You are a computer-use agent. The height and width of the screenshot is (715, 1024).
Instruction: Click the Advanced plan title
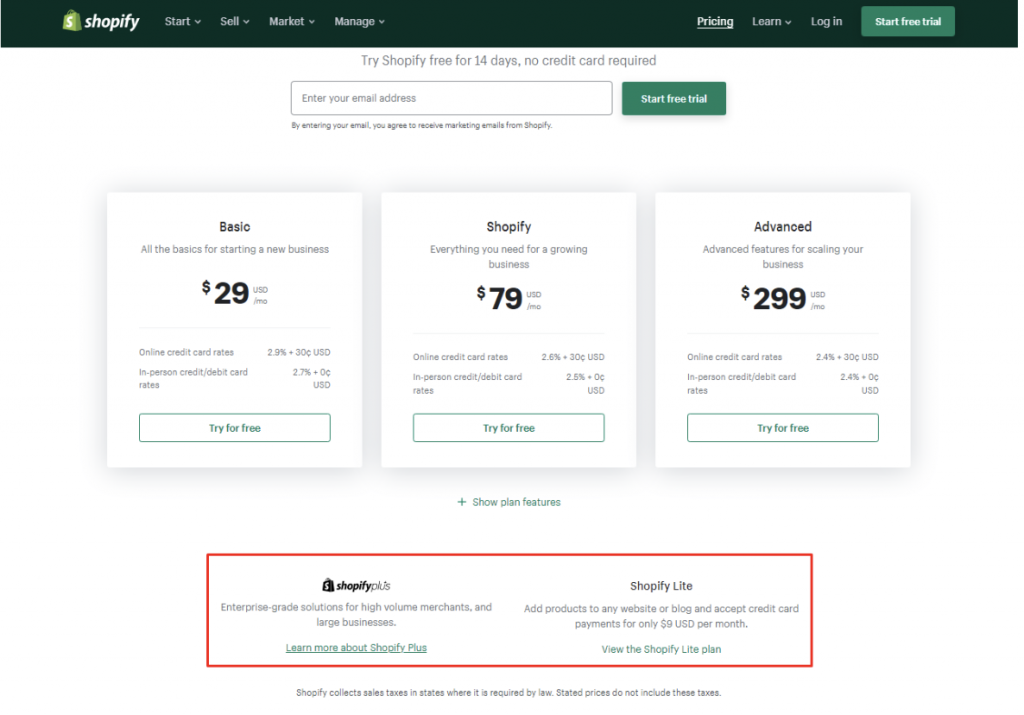[x=782, y=227]
